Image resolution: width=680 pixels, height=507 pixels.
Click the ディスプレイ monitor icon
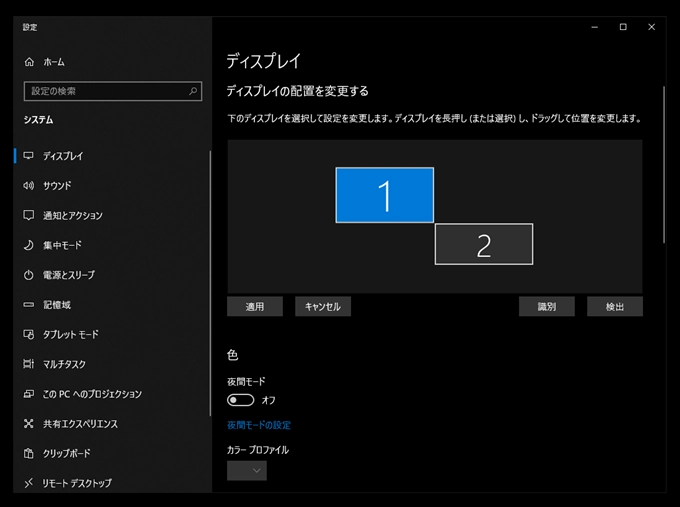coord(29,156)
